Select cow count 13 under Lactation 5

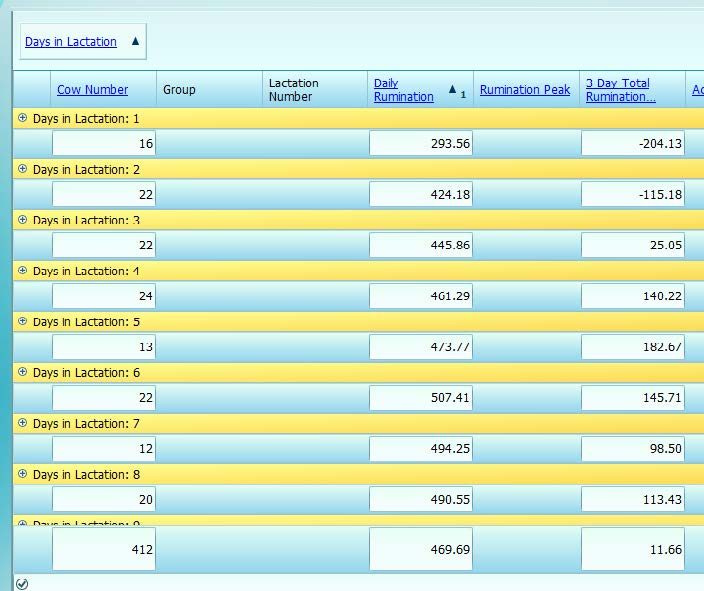(104, 347)
